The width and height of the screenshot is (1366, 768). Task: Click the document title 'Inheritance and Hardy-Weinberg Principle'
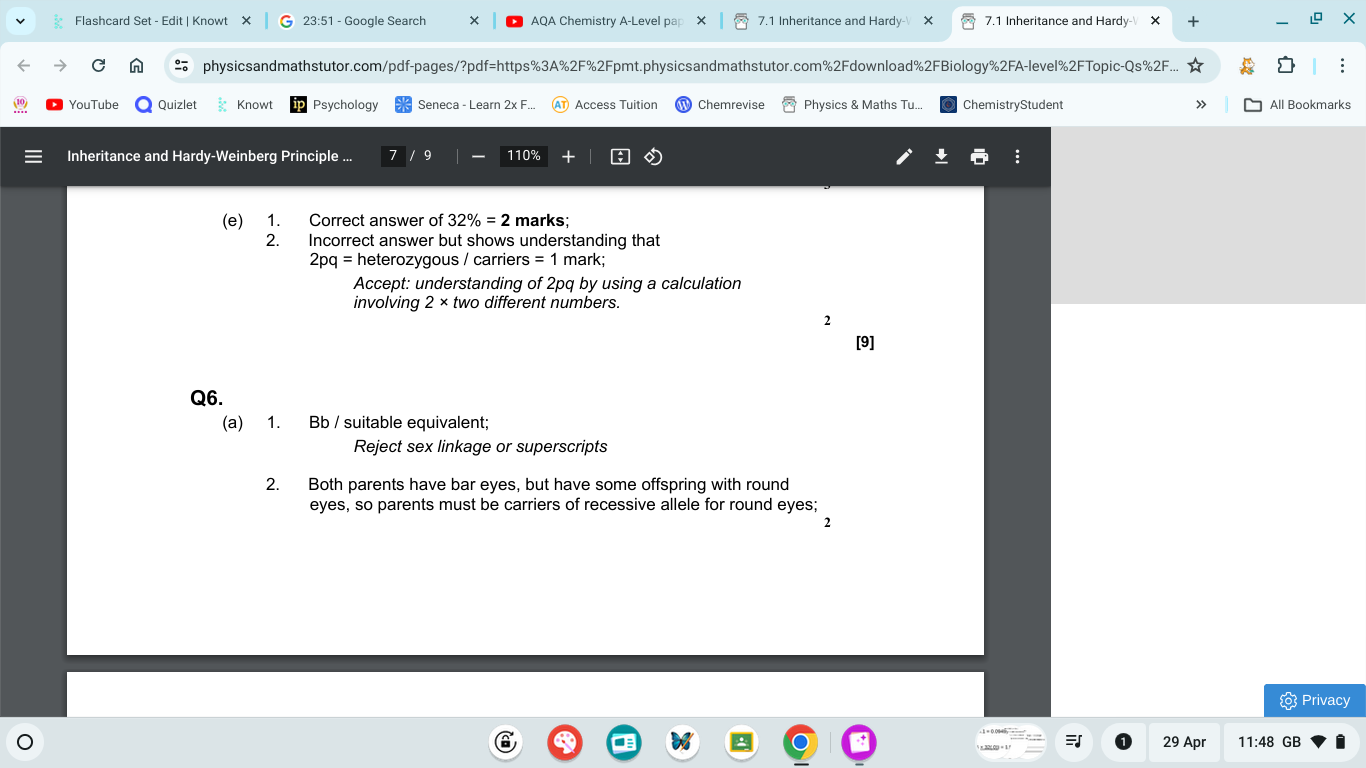(210, 156)
